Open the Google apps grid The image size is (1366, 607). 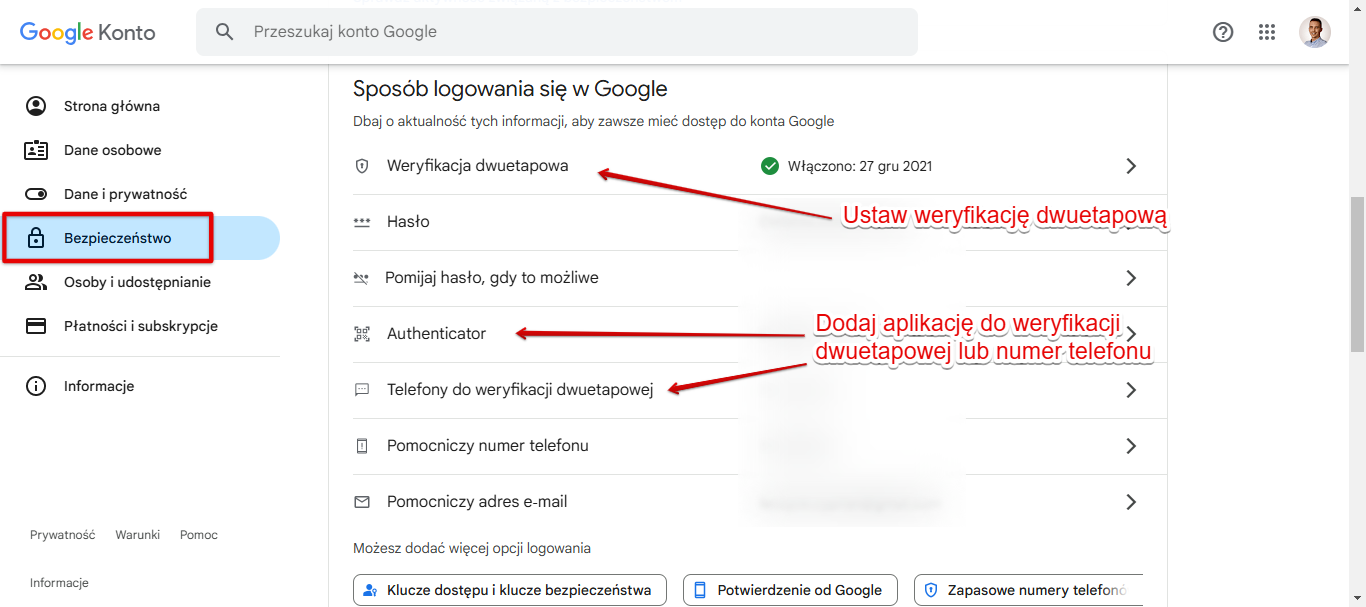point(1267,32)
